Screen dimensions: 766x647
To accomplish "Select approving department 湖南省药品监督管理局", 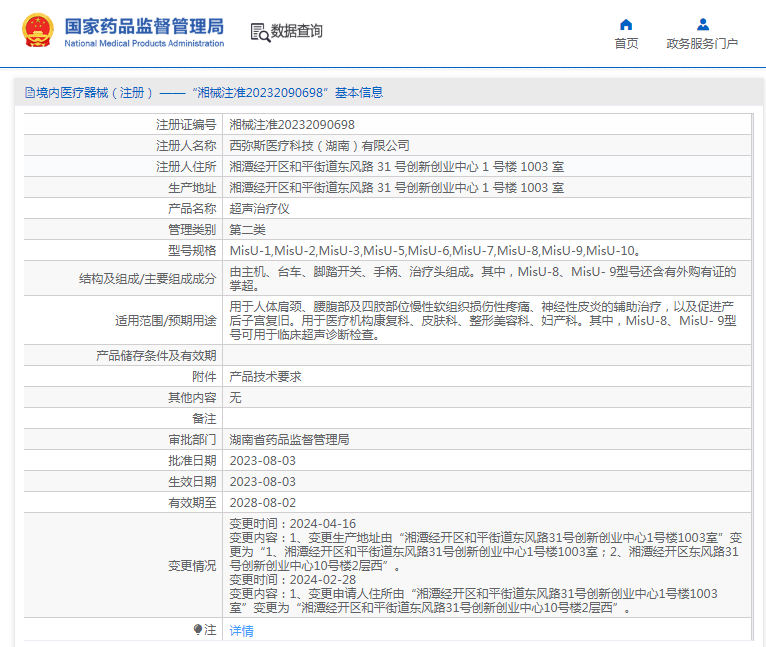I will click(289, 440).
